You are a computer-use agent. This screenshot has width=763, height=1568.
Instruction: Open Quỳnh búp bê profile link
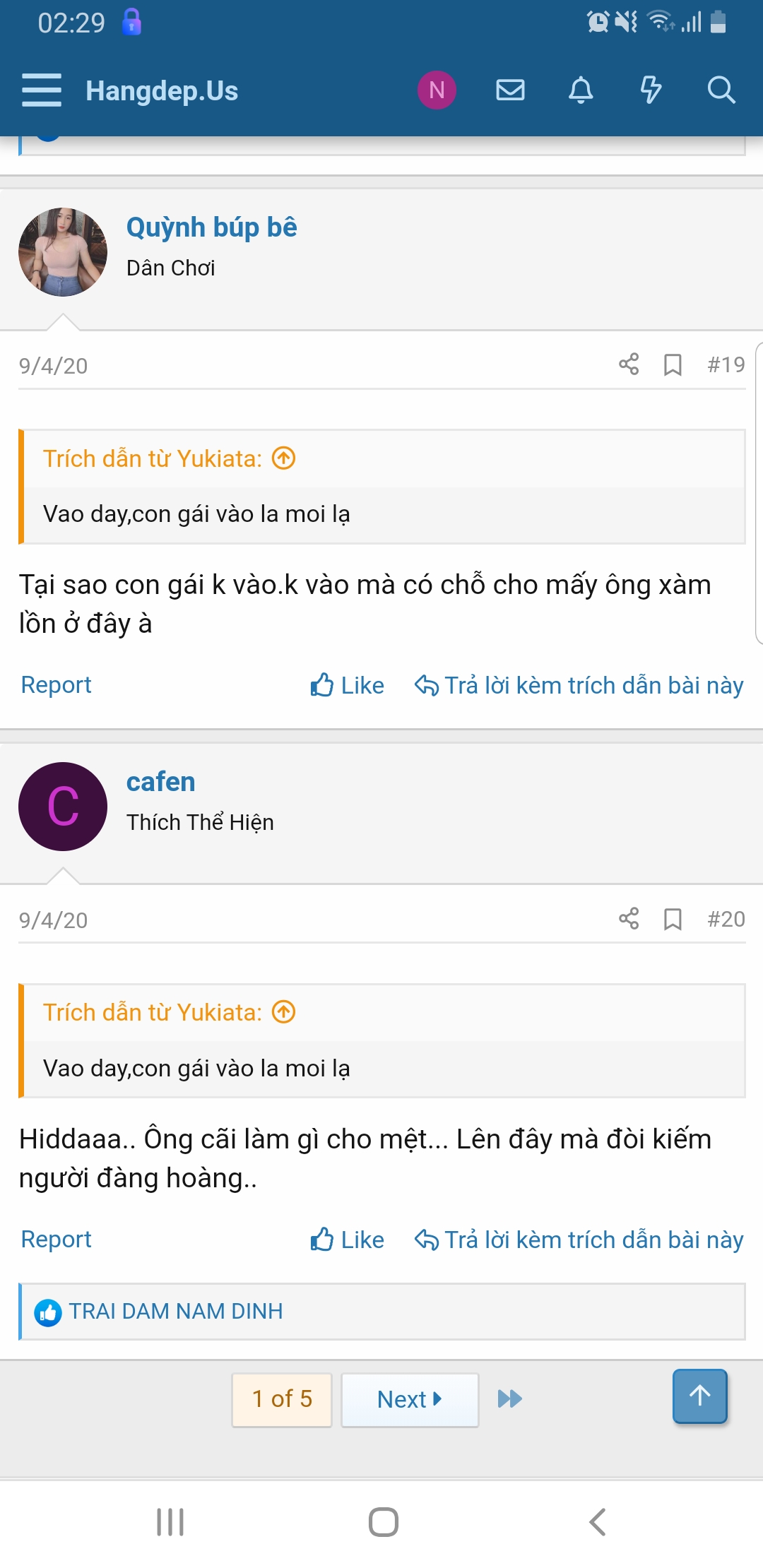click(212, 227)
